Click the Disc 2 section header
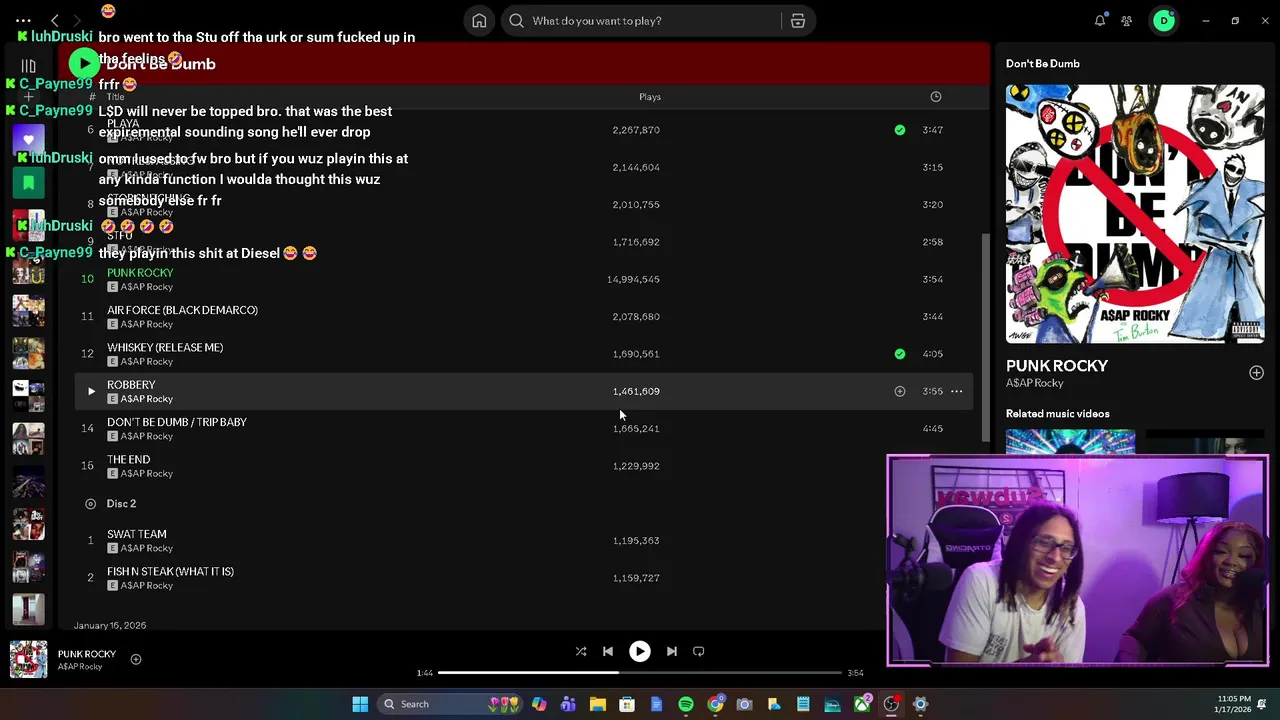 point(121,503)
